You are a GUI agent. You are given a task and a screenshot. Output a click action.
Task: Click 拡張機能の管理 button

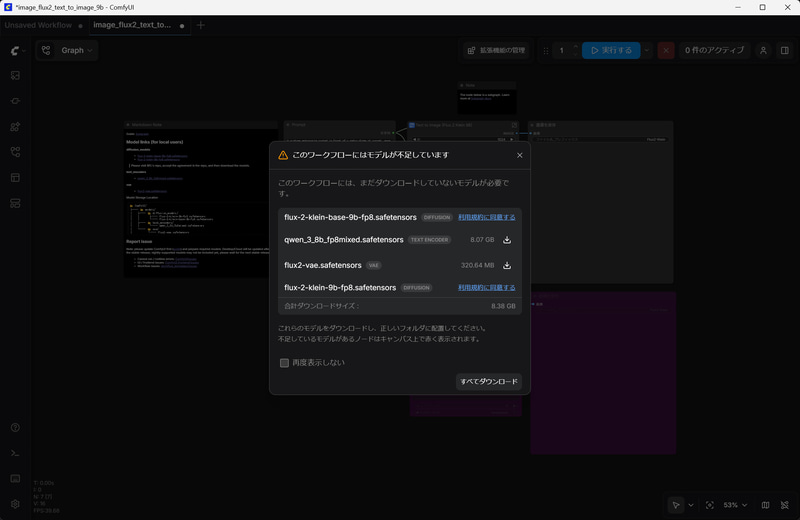(x=496, y=51)
